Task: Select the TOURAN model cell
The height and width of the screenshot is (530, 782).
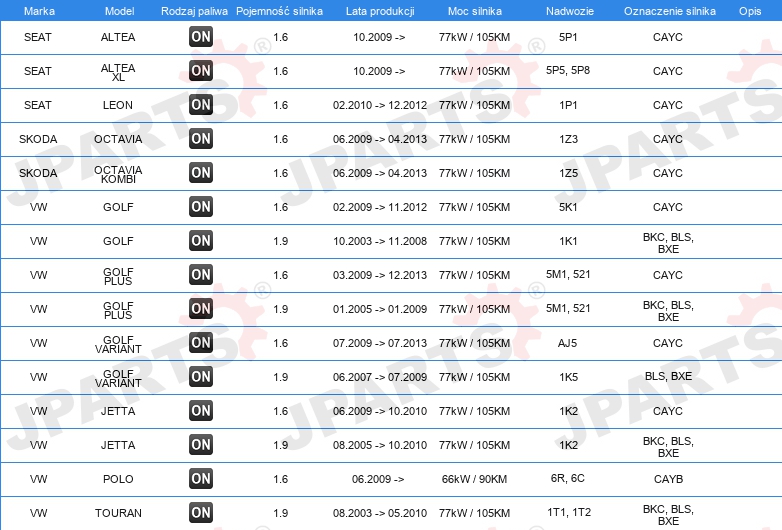Action: 118,513
